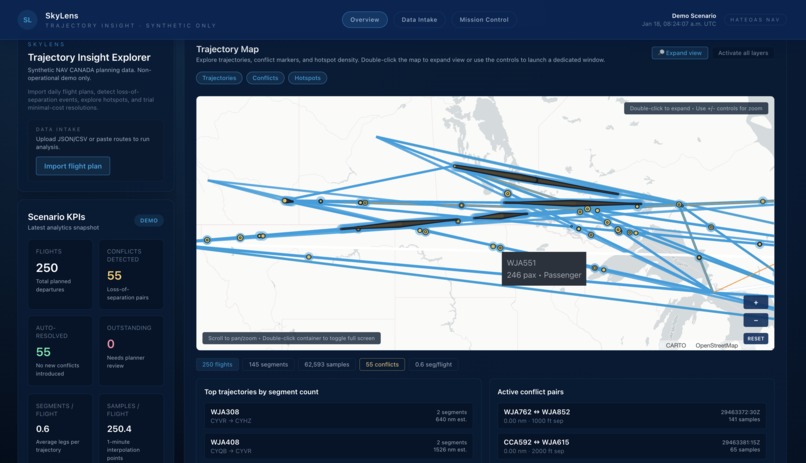Image resolution: width=806 pixels, height=463 pixels.
Task: Open the WJA408 trajectory row
Action: [338, 446]
